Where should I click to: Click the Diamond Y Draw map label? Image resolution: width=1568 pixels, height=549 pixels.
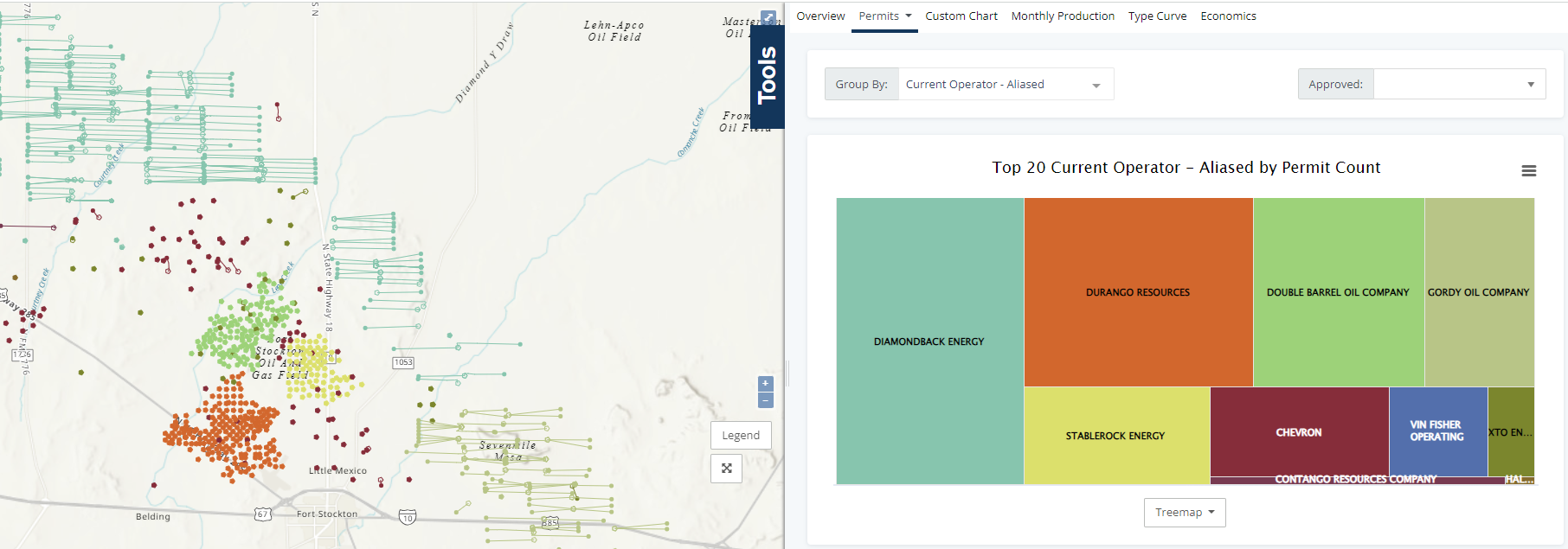point(485,63)
